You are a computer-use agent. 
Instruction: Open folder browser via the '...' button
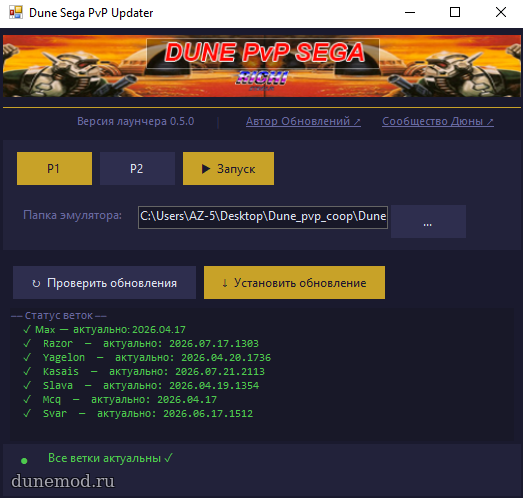(428, 221)
